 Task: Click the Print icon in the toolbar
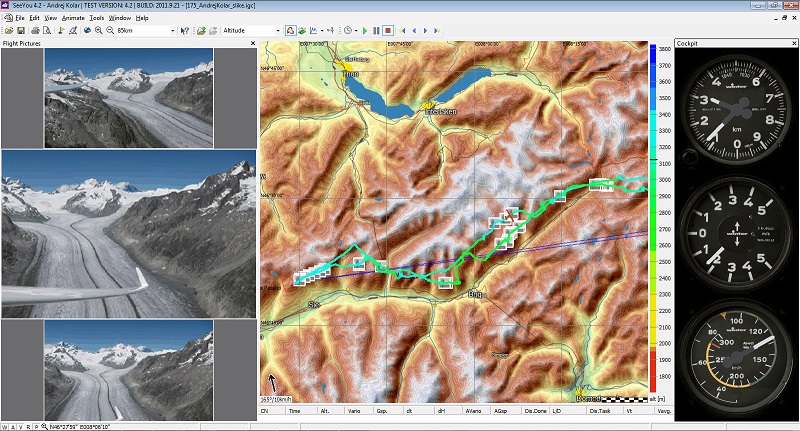[x=34, y=31]
